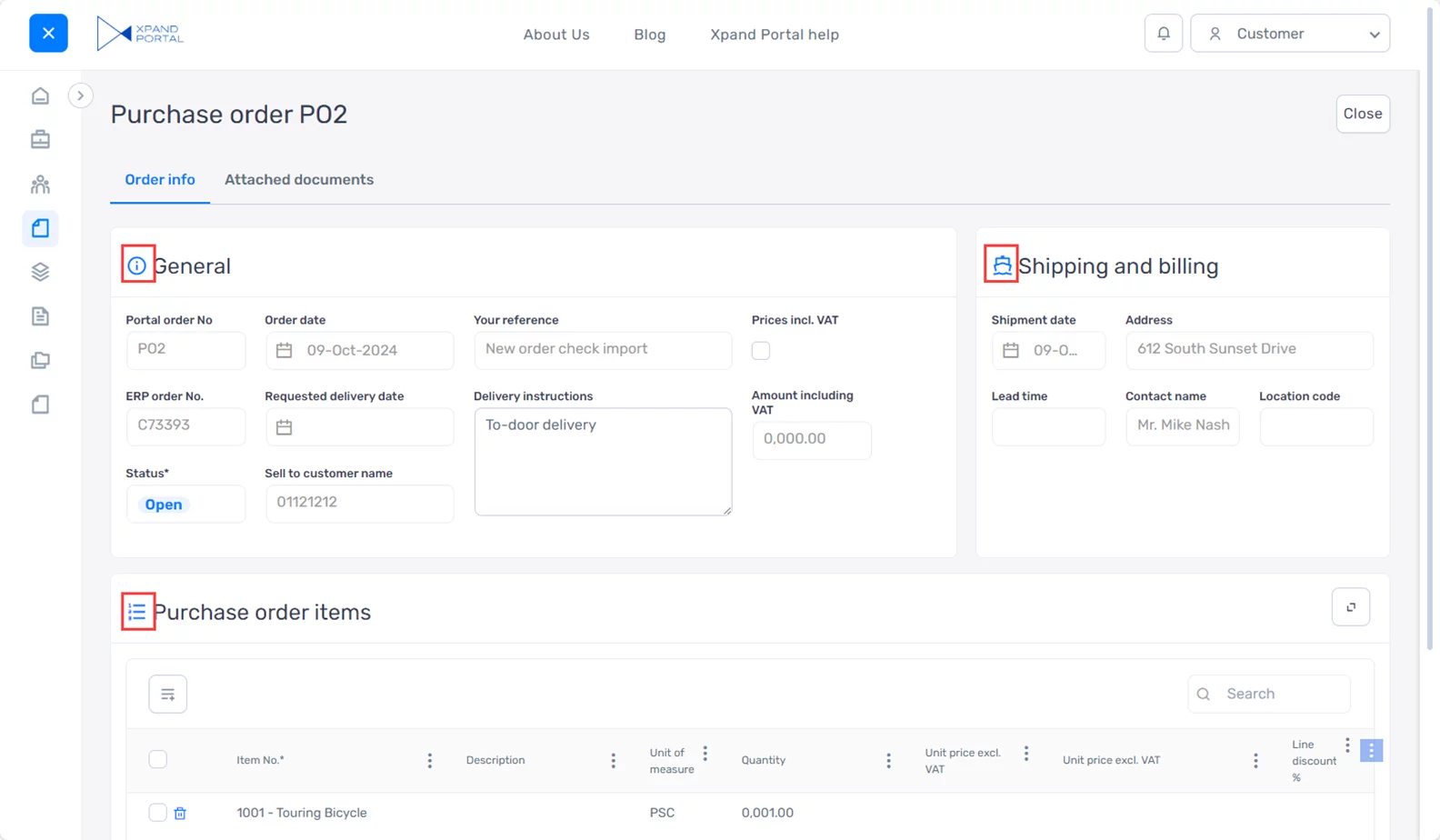The height and width of the screenshot is (840, 1440).
Task: Delete the Touring Bicycle line with trash icon
Action: [x=180, y=813]
